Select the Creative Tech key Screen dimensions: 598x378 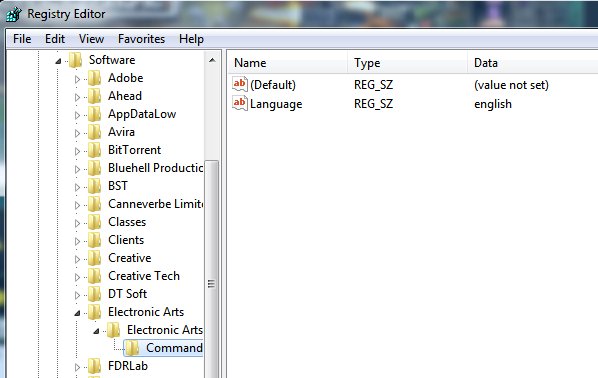(144, 276)
